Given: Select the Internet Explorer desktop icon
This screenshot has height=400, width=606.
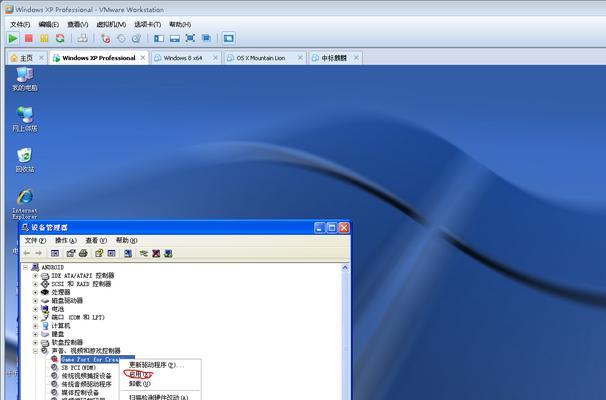Looking at the screenshot, I should click(25, 204).
